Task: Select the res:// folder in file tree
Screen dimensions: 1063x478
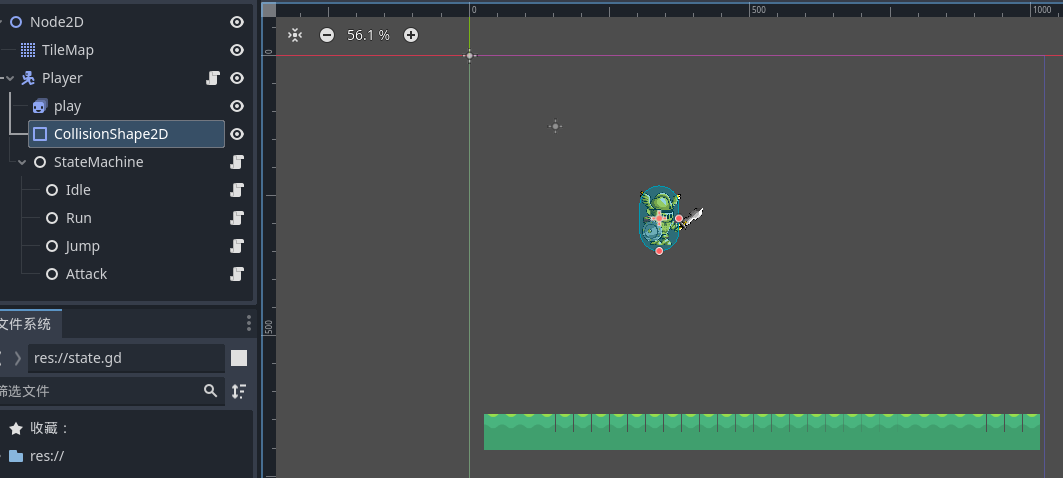Action: [49, 456]
